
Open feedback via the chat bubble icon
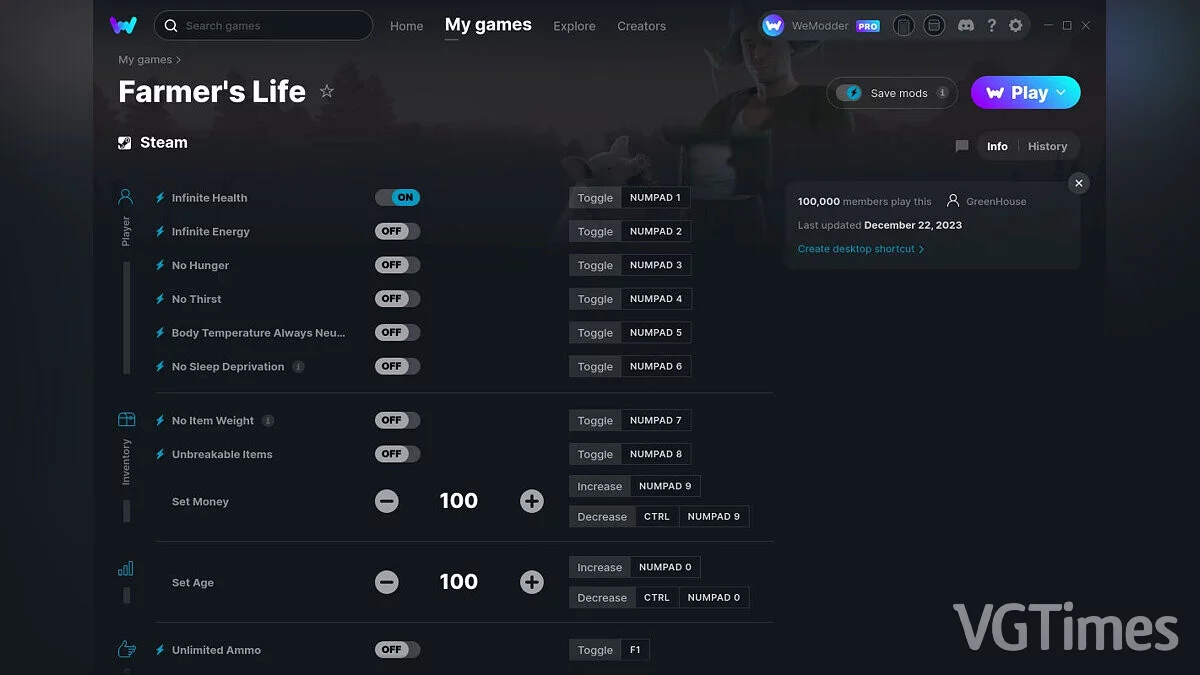coord(961,146)
